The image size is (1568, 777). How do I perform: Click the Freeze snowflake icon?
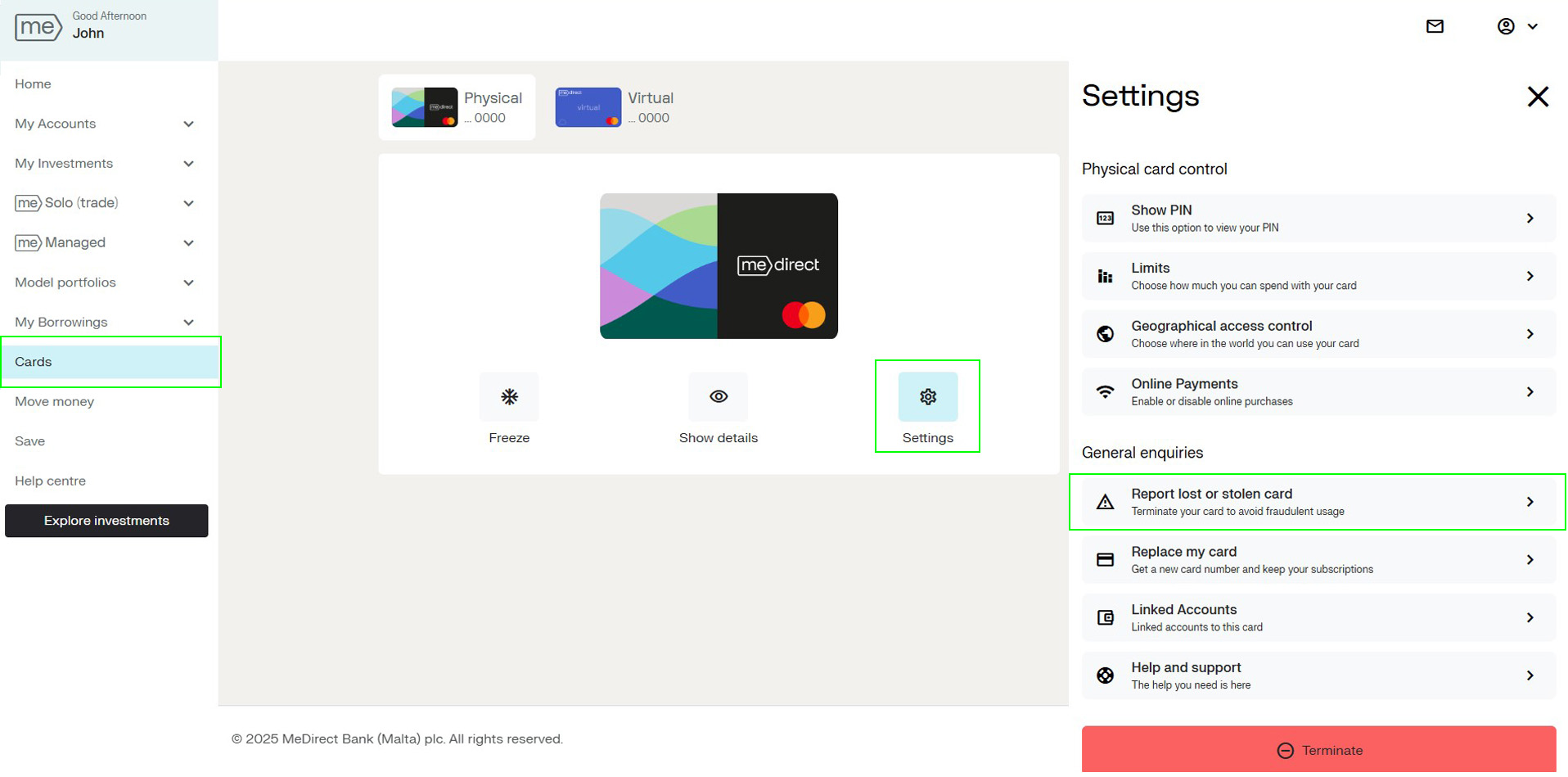(x=508, y=397)
